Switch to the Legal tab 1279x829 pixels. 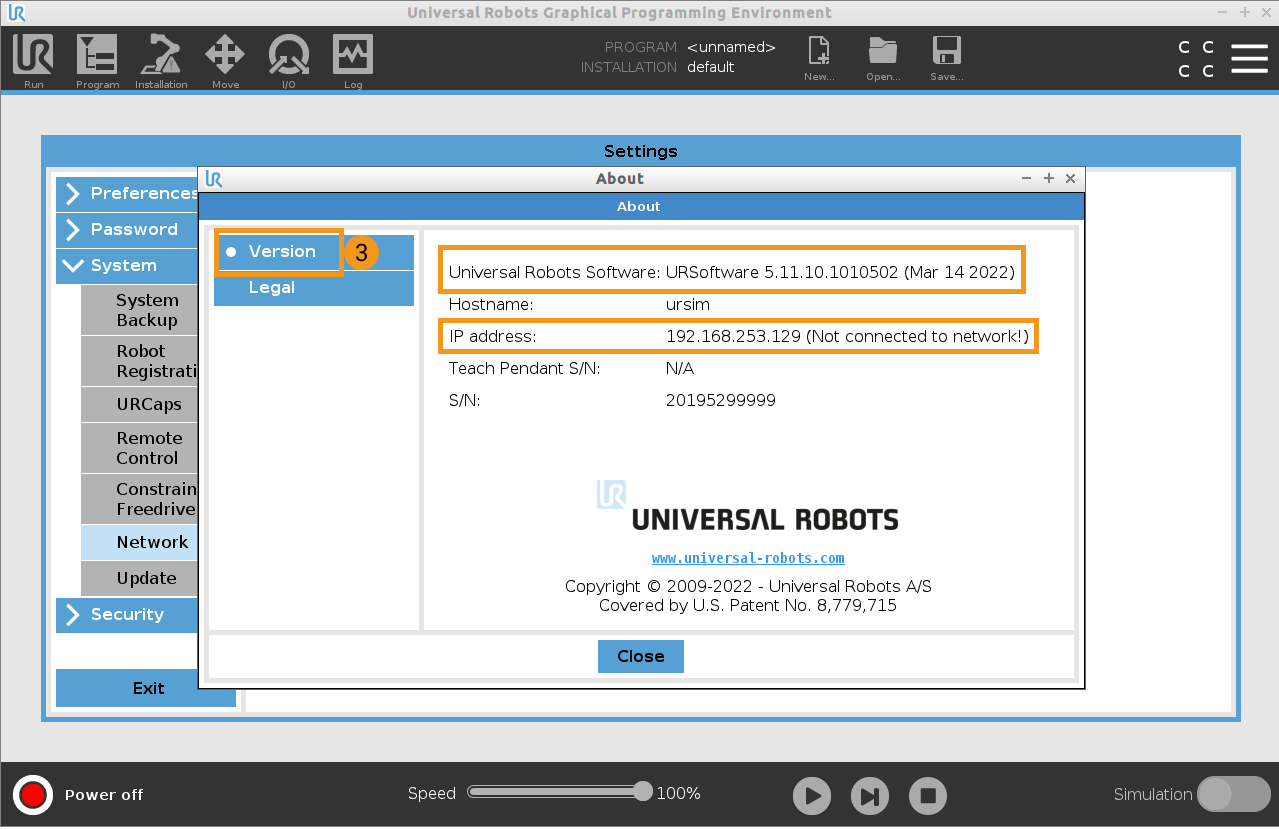(272, 288)
